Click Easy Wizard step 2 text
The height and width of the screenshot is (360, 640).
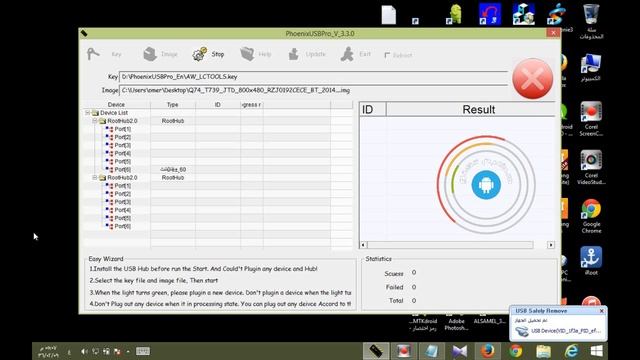tap(153, 281)
